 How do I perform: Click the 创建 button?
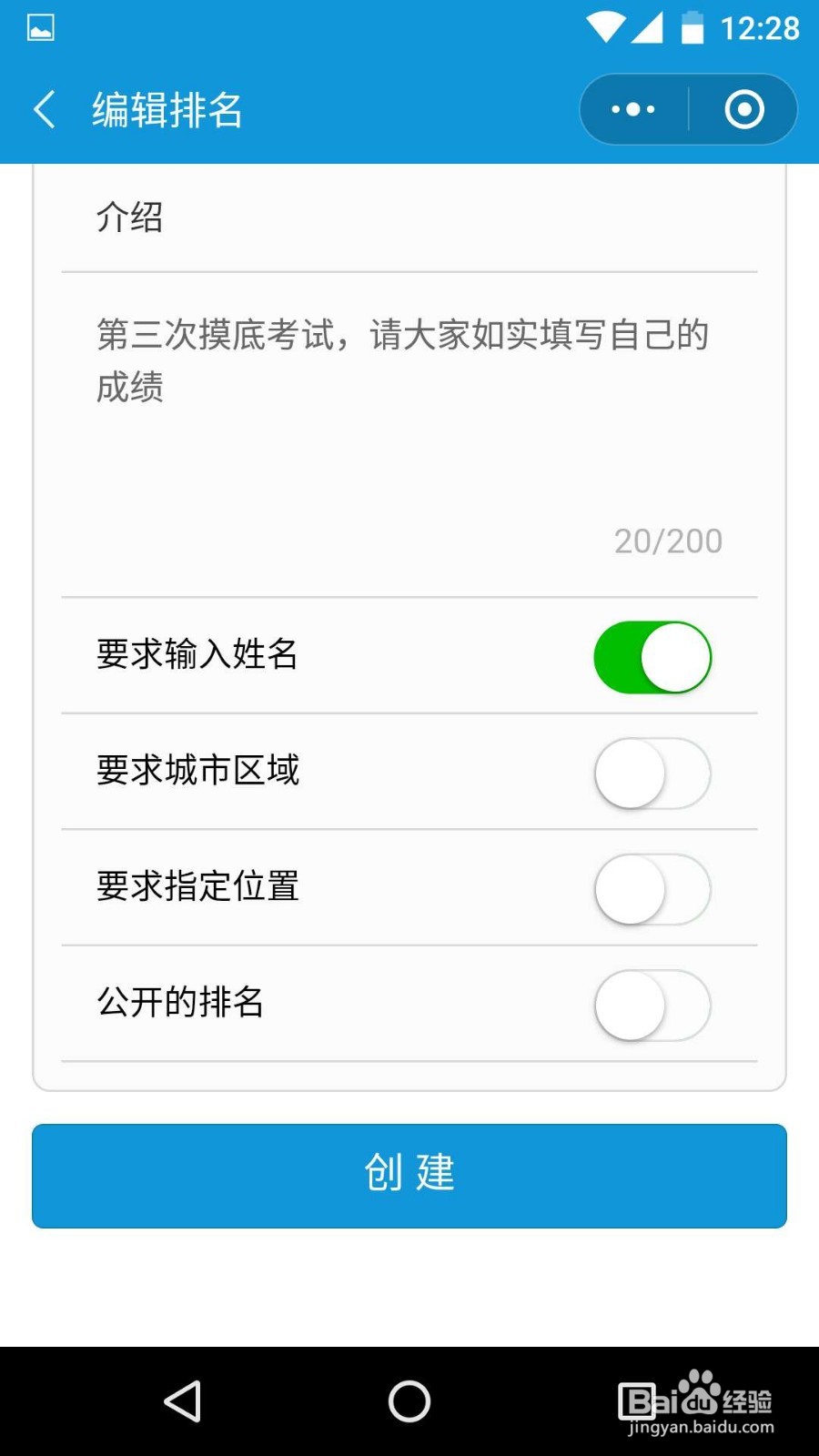[409, 1176]
